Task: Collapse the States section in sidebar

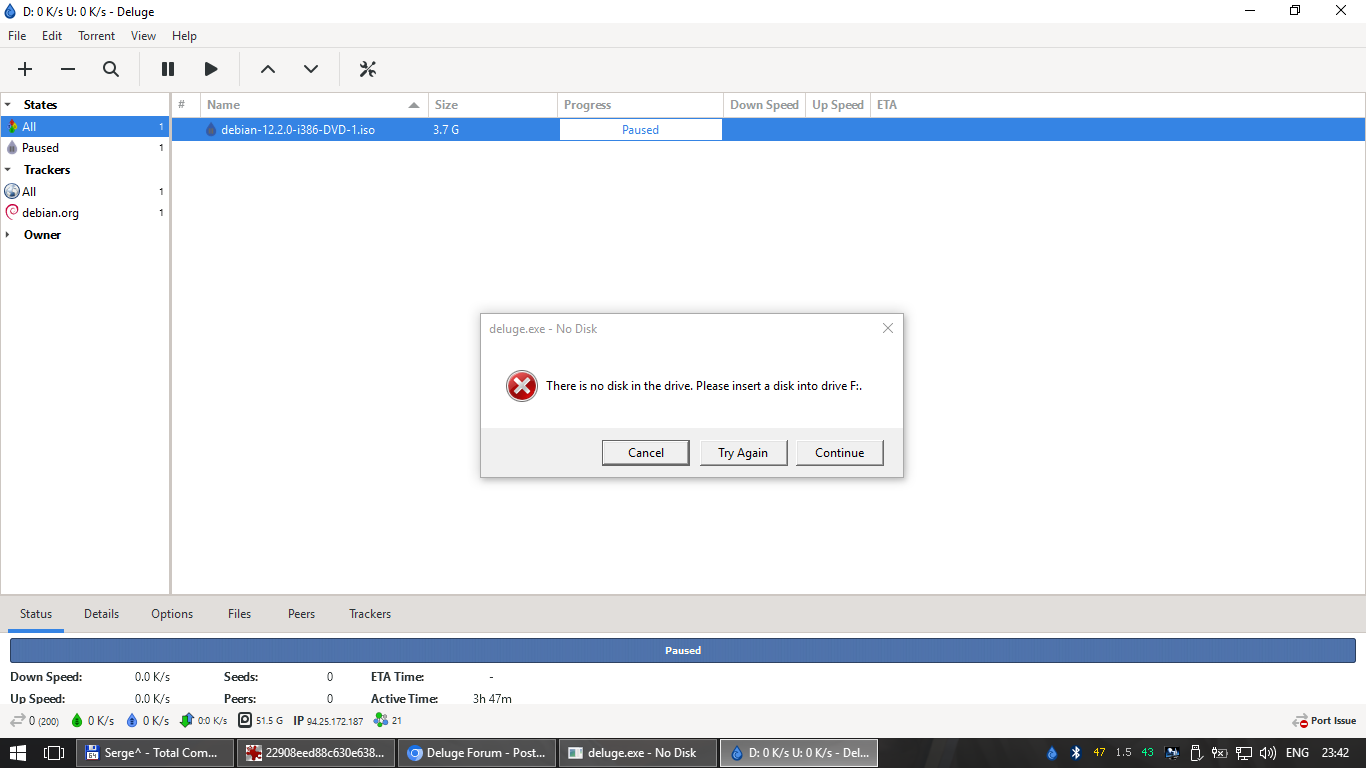Action: click(8, 104)
